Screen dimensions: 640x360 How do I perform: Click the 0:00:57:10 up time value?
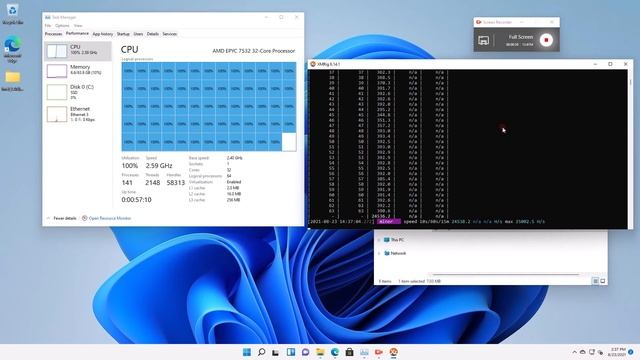pos(136,200)
